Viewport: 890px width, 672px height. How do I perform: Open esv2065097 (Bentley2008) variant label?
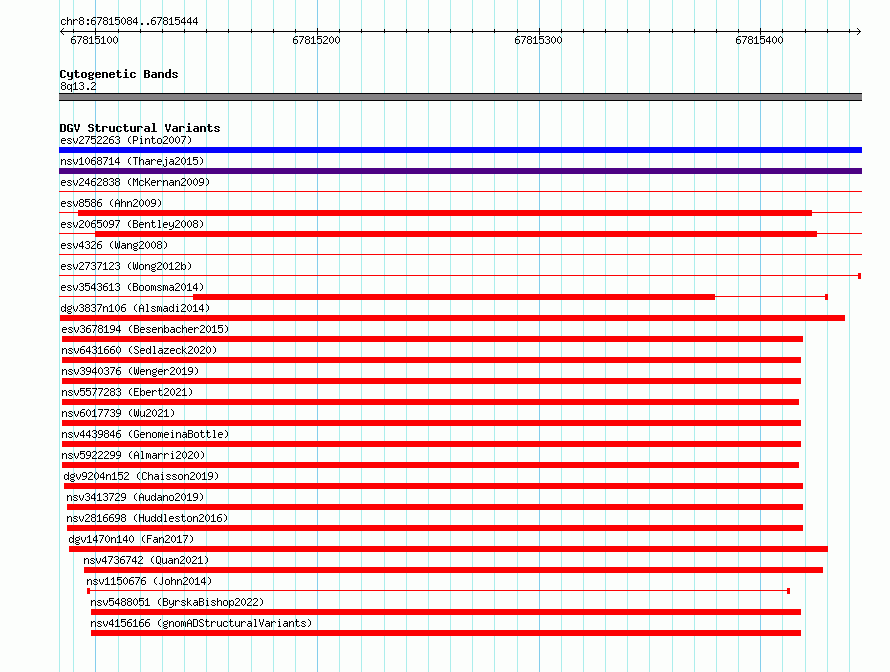click(x=132, y=224)
